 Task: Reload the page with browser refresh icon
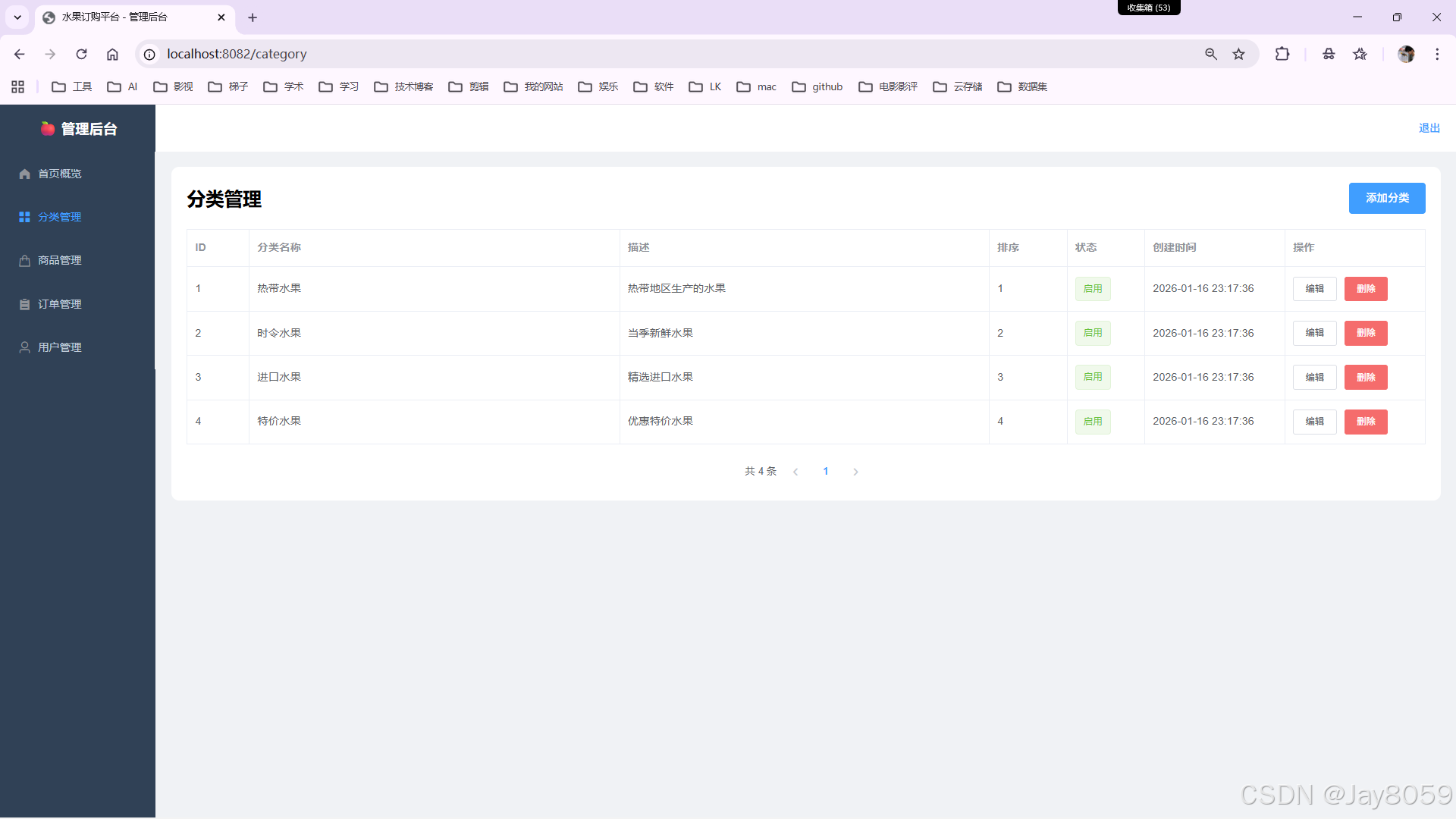(x=81, y=54)
